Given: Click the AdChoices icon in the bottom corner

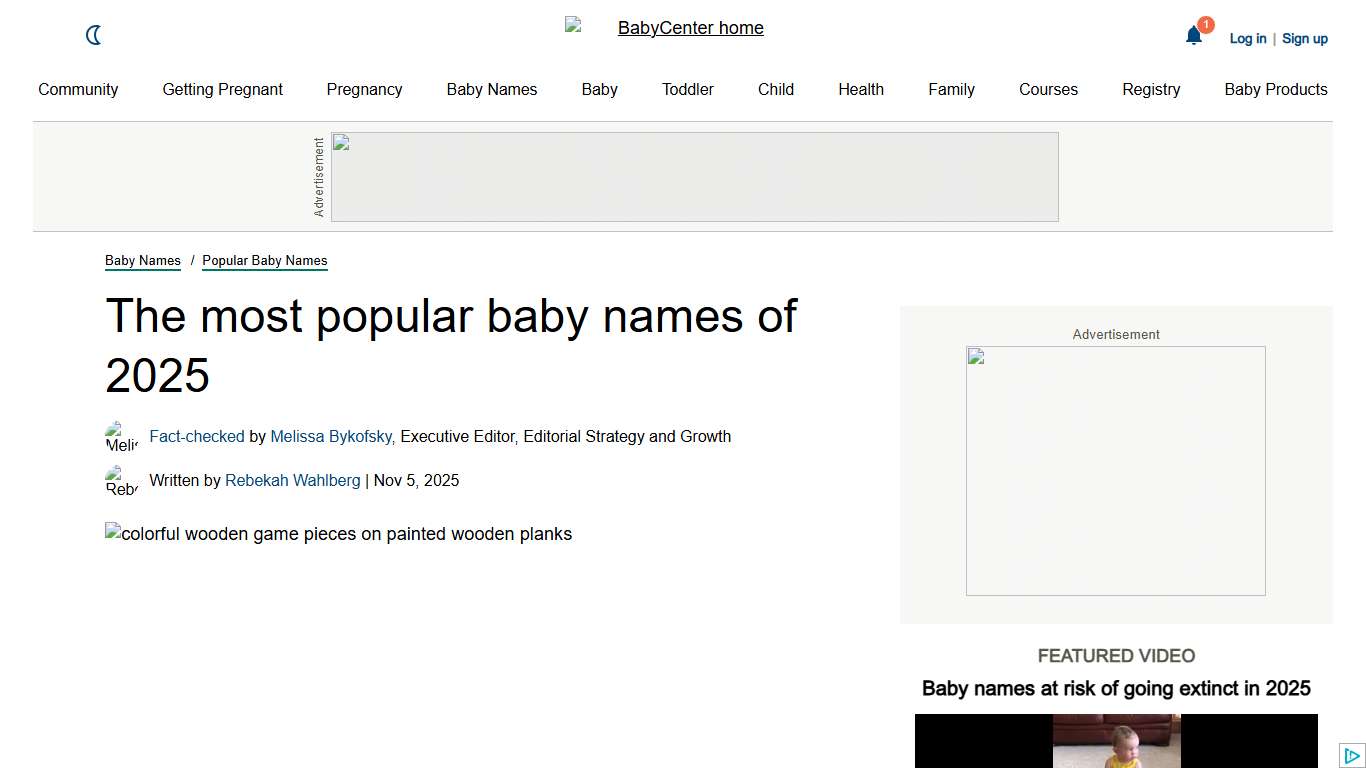Looking at the screenshot, I should tap(1352, 756).
